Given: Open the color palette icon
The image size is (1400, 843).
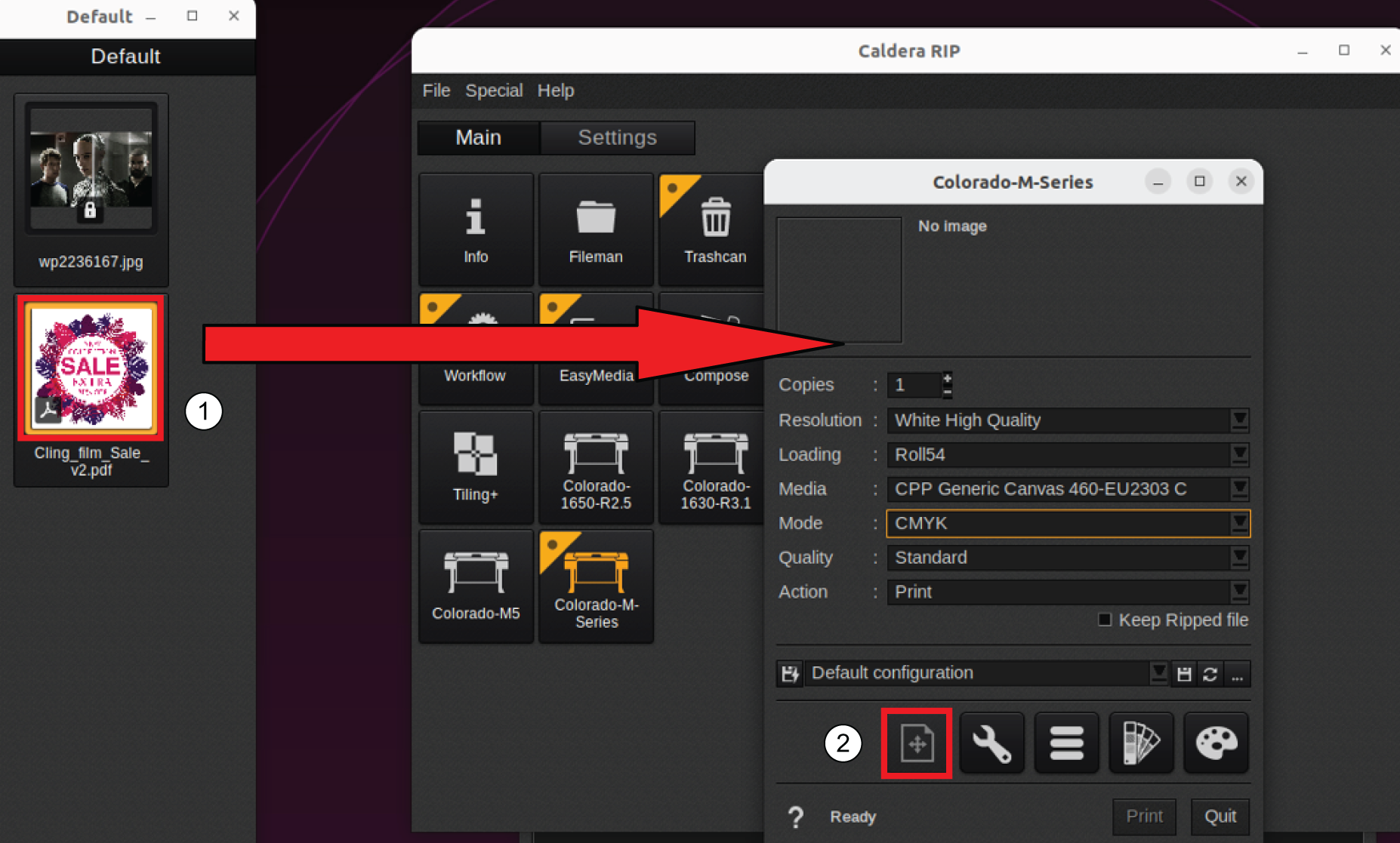Looking at the screenshot, I should [x=1216, y=743].
